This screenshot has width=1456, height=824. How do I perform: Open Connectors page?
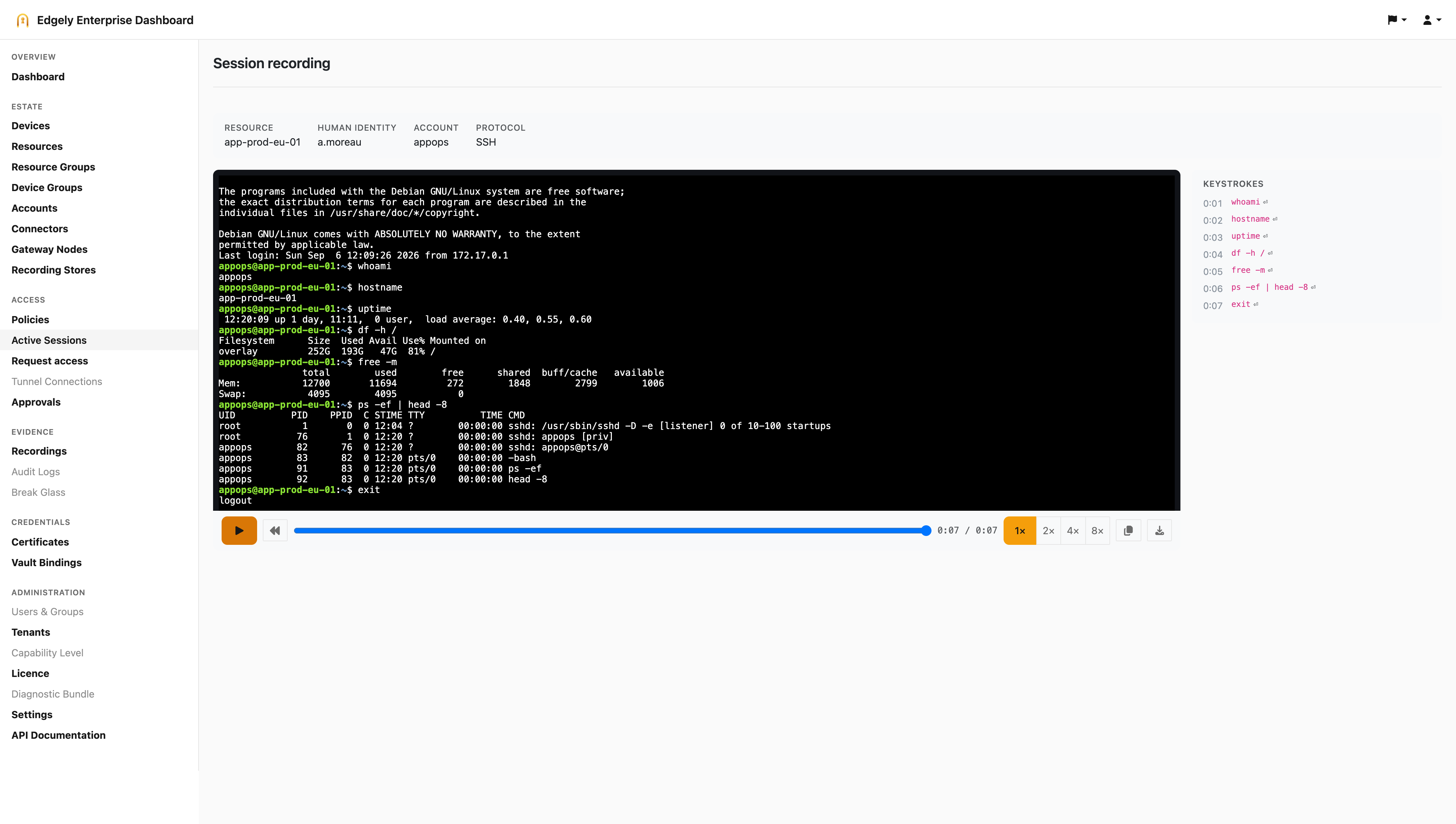tap(40, 229)
